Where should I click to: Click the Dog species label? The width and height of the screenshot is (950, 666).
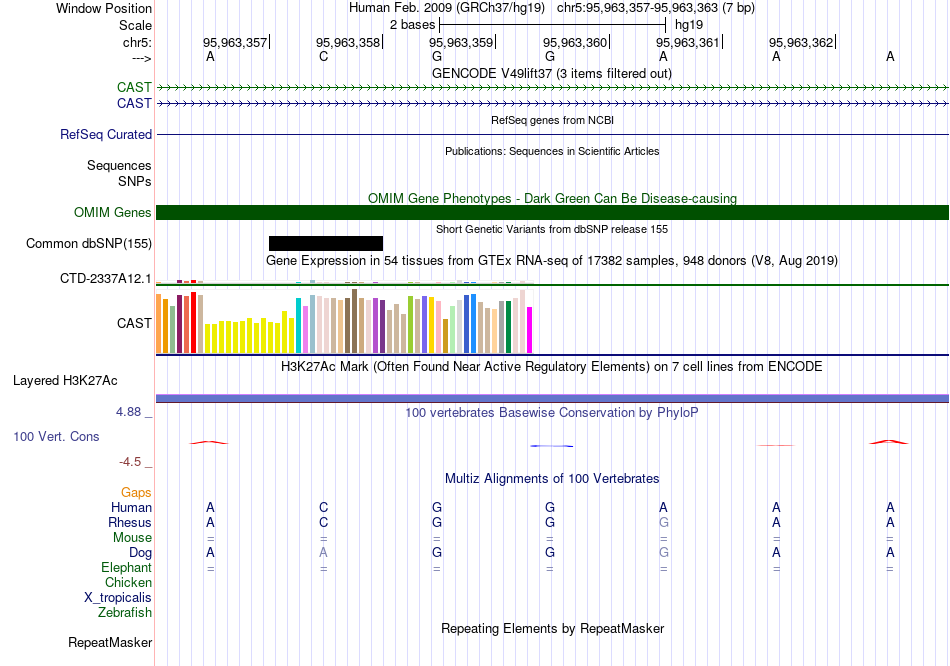(x=140, y=553)
